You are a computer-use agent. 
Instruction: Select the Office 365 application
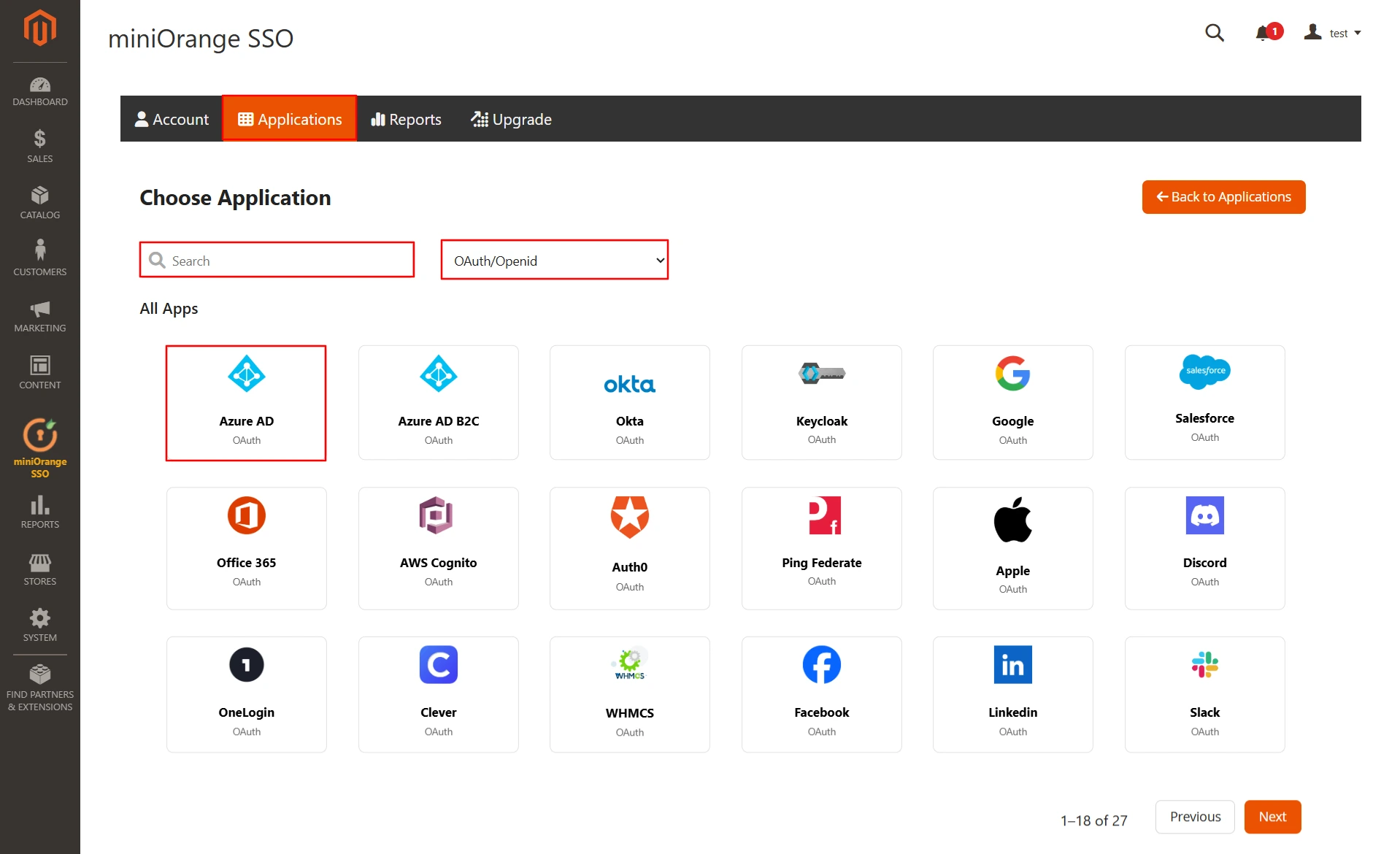(246, 547)
